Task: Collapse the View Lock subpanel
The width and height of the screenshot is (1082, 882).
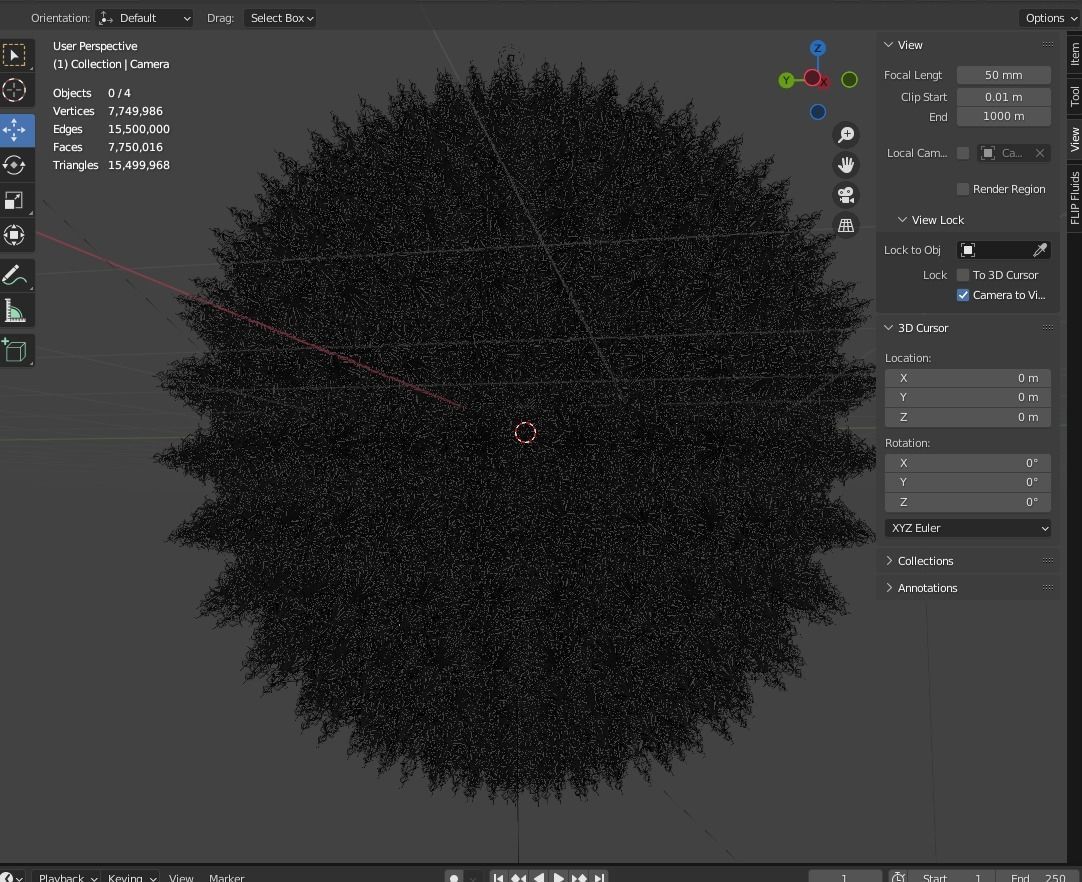Action: tap(903, 220)
